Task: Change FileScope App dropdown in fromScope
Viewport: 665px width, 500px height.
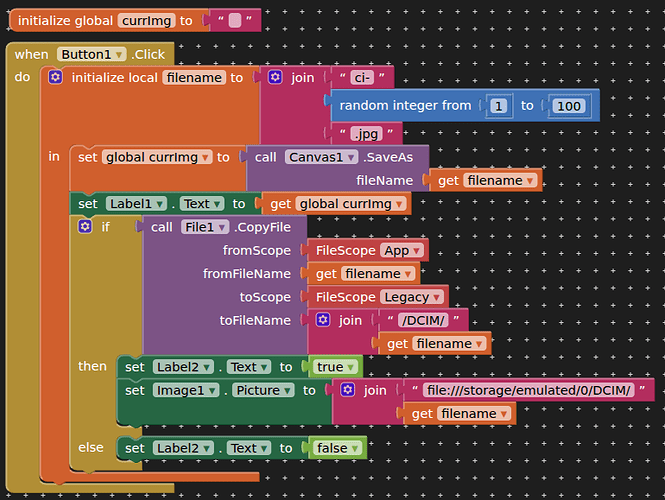Action: 416,250
